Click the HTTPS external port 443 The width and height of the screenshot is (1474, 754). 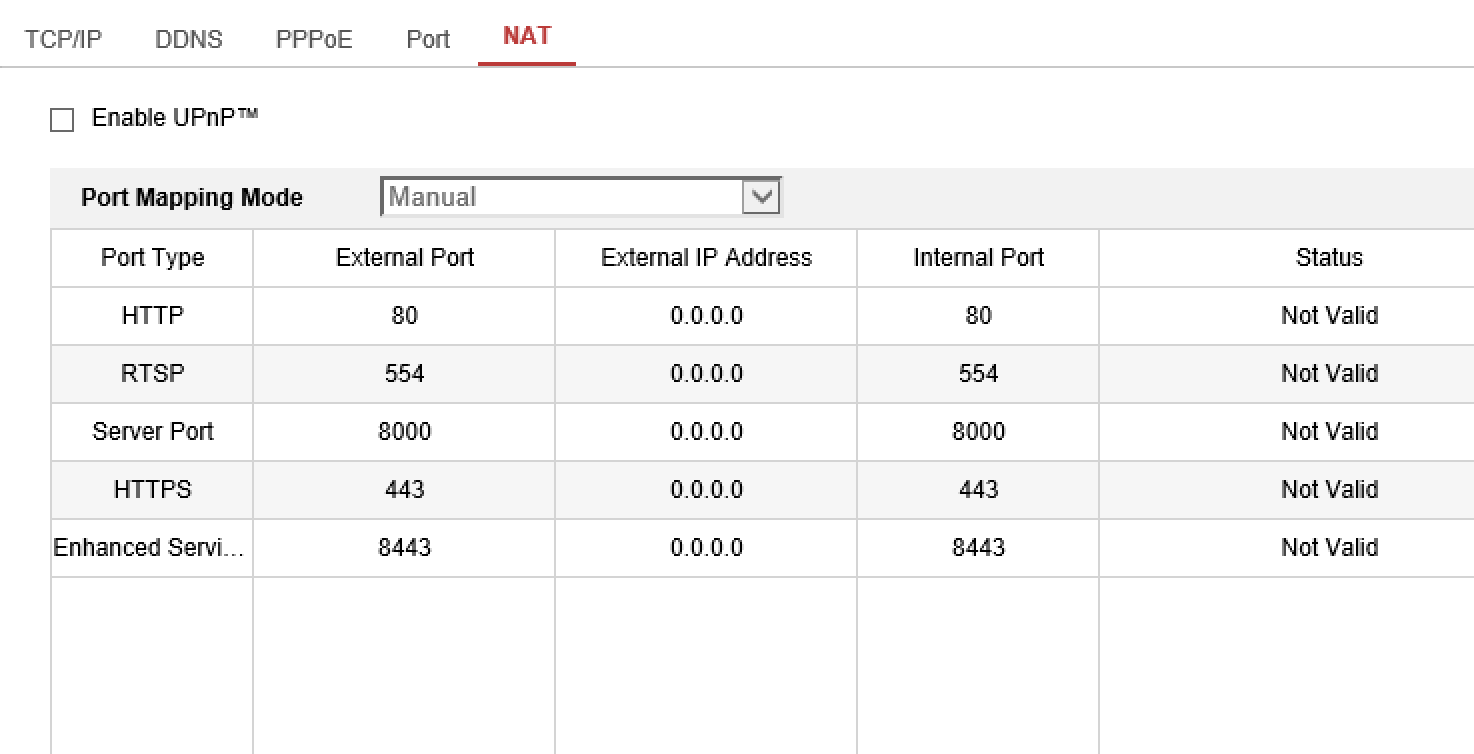pos(404,490)
